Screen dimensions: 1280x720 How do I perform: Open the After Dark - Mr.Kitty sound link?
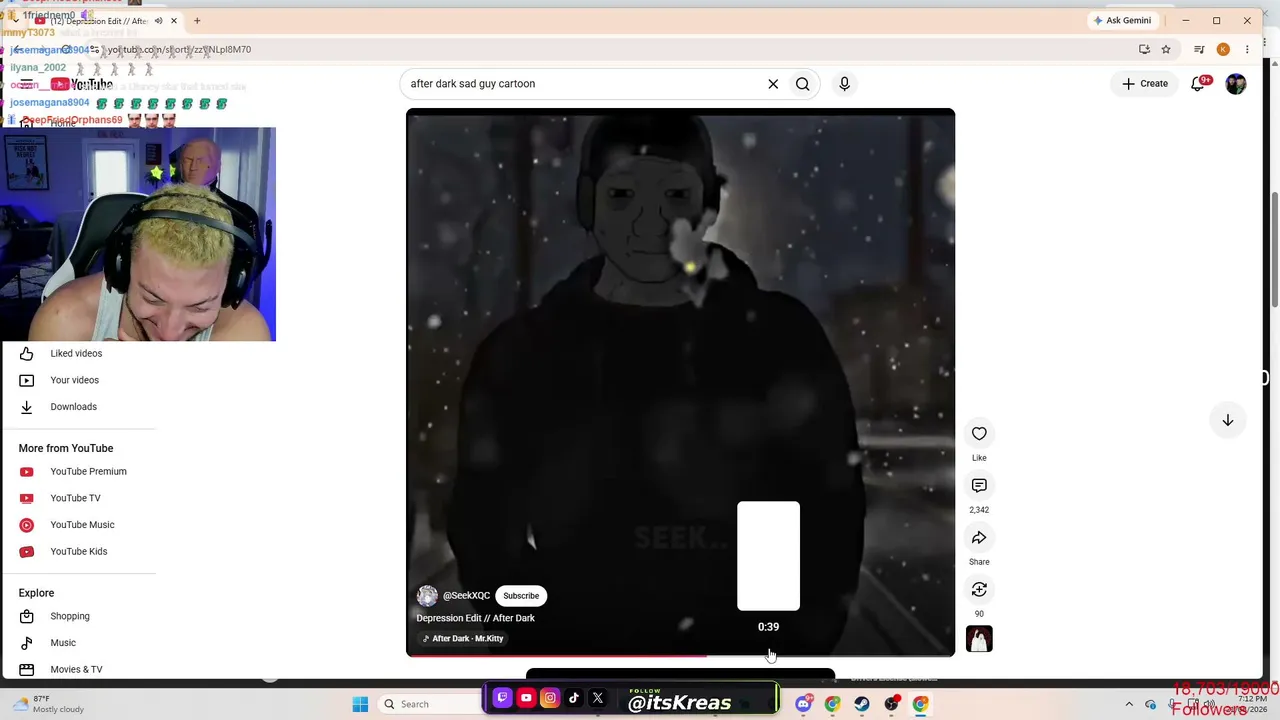pos(463,639)
